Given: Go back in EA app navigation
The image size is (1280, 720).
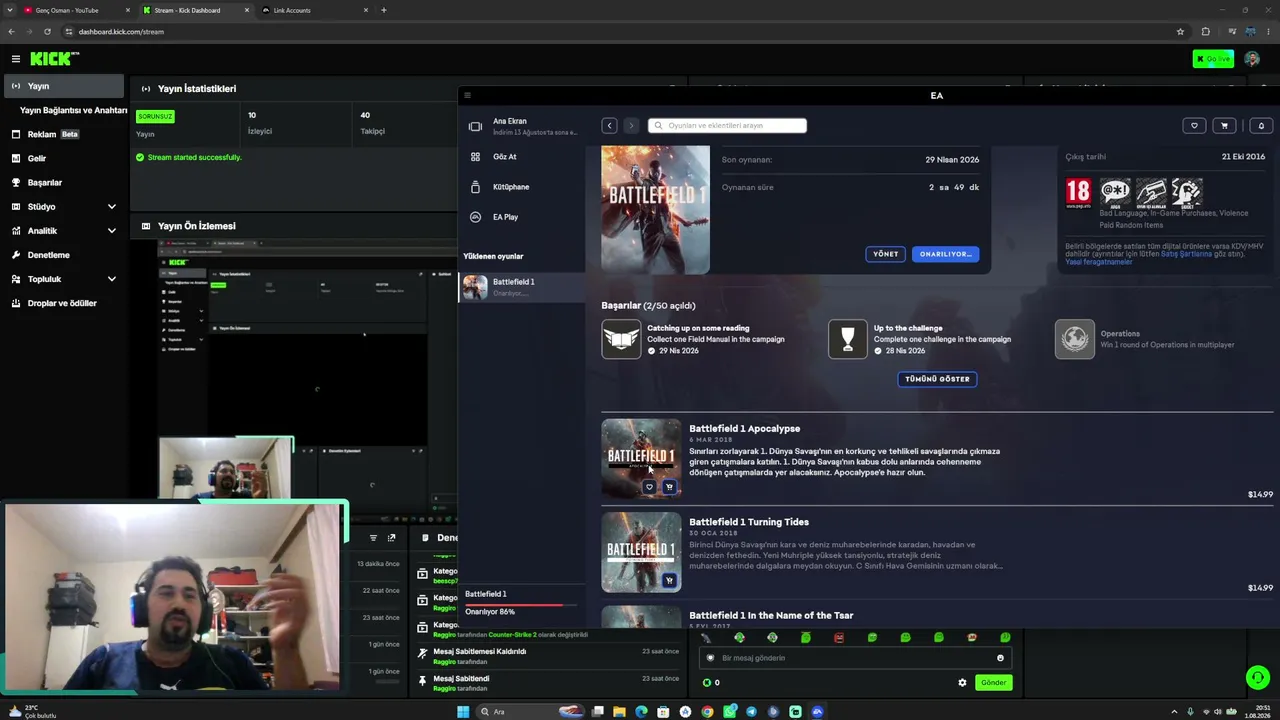Looking at the screenshot, I should click(609, 125).
